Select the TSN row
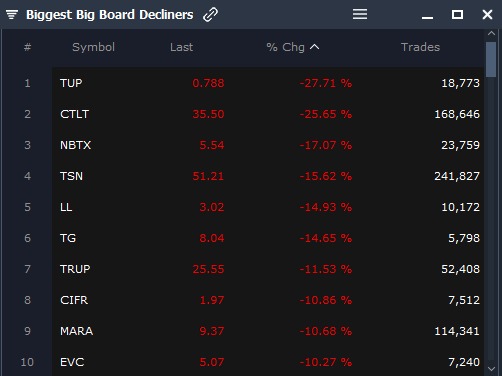 [268, 176]
